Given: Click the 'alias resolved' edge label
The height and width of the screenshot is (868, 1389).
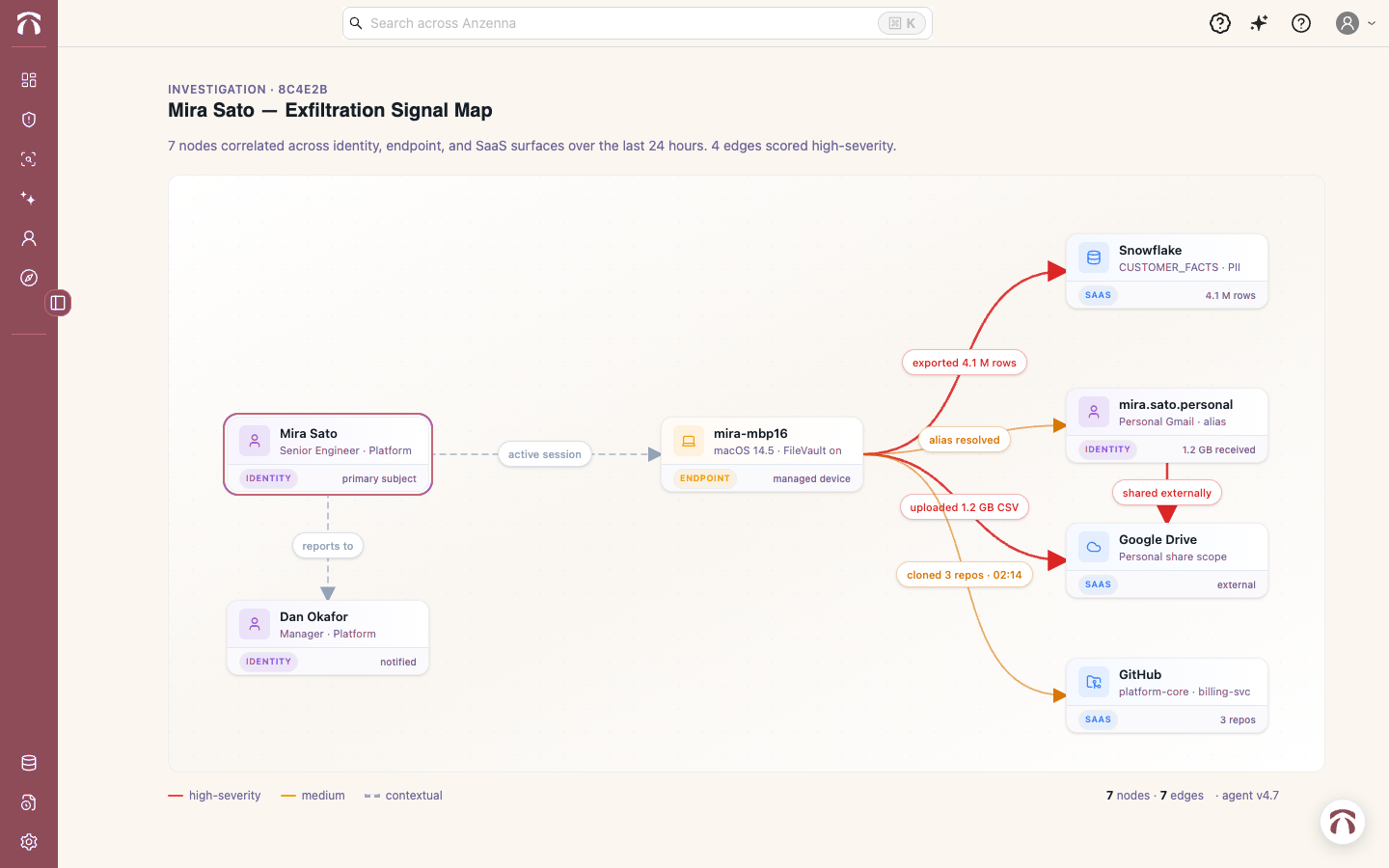Looking at the screenshot, I should pyautogui.click(x=965, y=440).
